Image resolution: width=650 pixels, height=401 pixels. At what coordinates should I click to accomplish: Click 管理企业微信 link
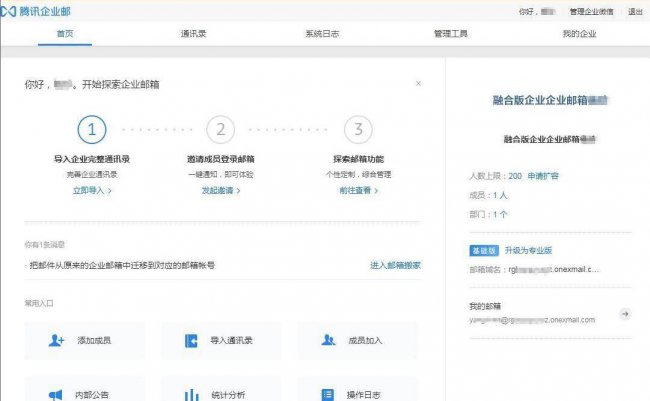[x=592, y=12]
